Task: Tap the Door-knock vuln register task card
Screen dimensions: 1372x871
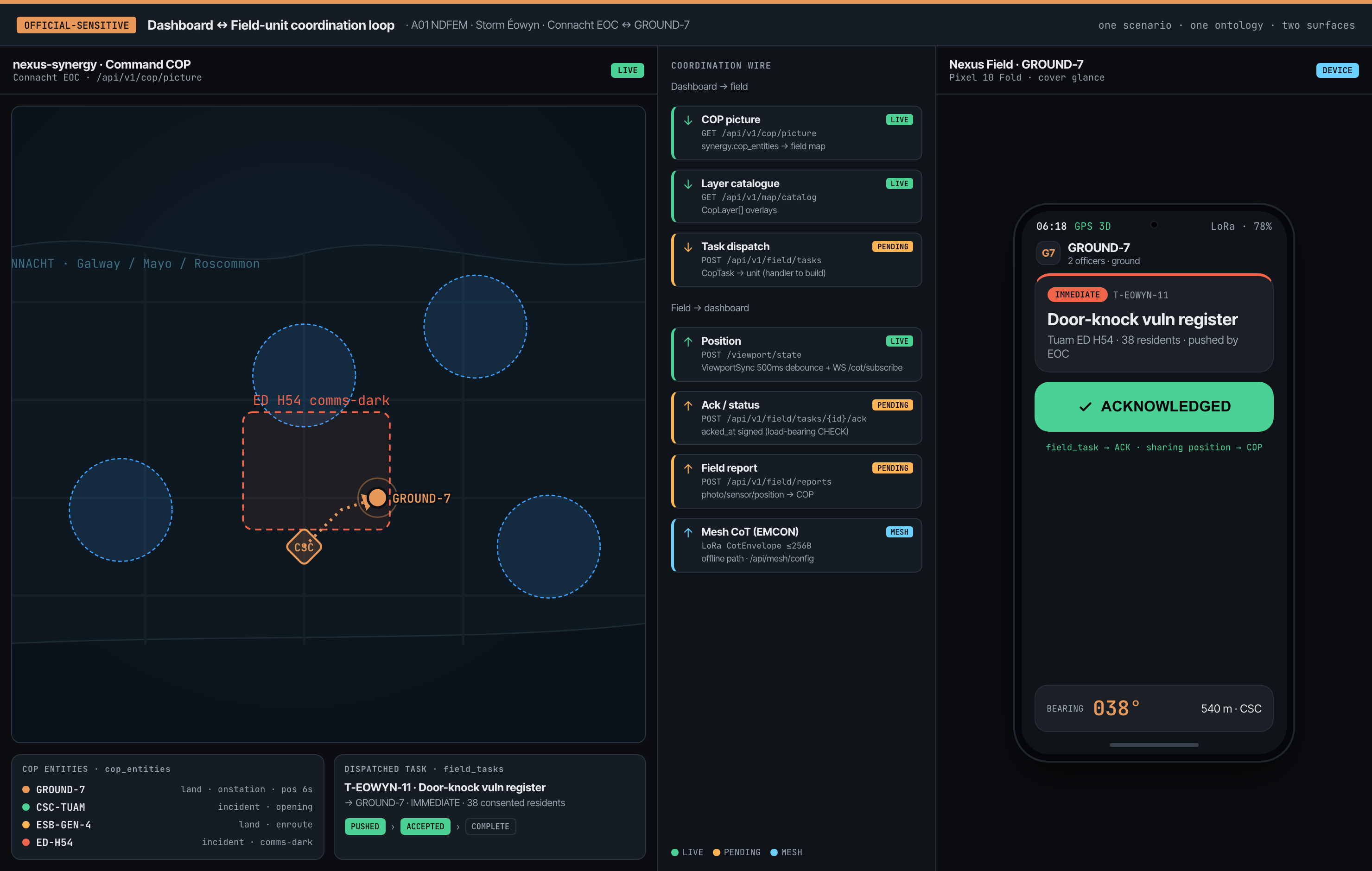Action: click(1154, 323)
